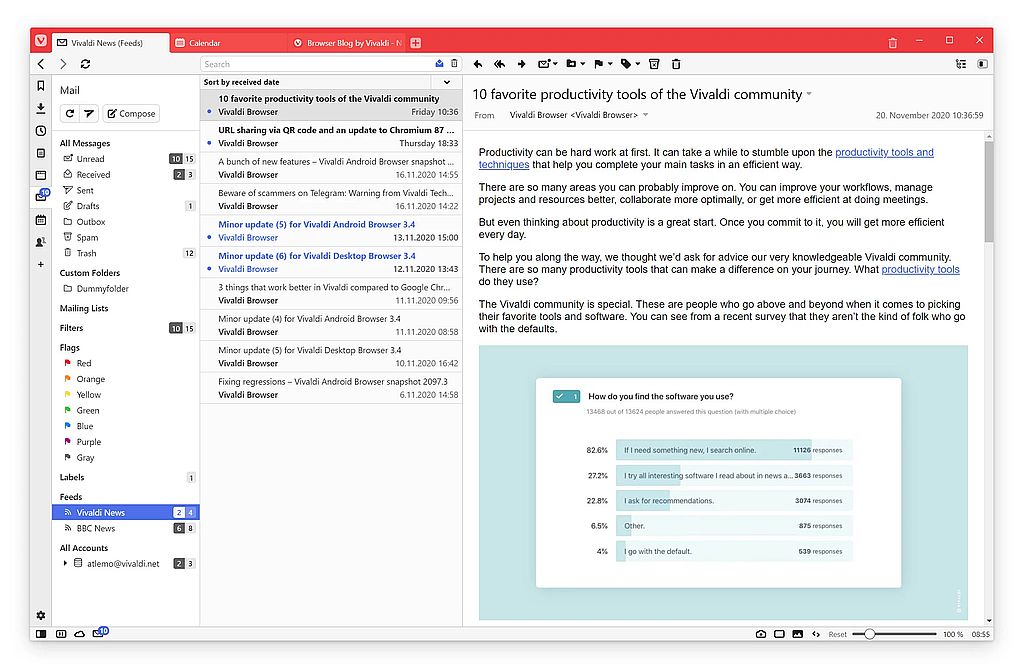The image size is (1024, 668).
Task: Check for new mail refresh button
Action: click(x=70, y=114)
